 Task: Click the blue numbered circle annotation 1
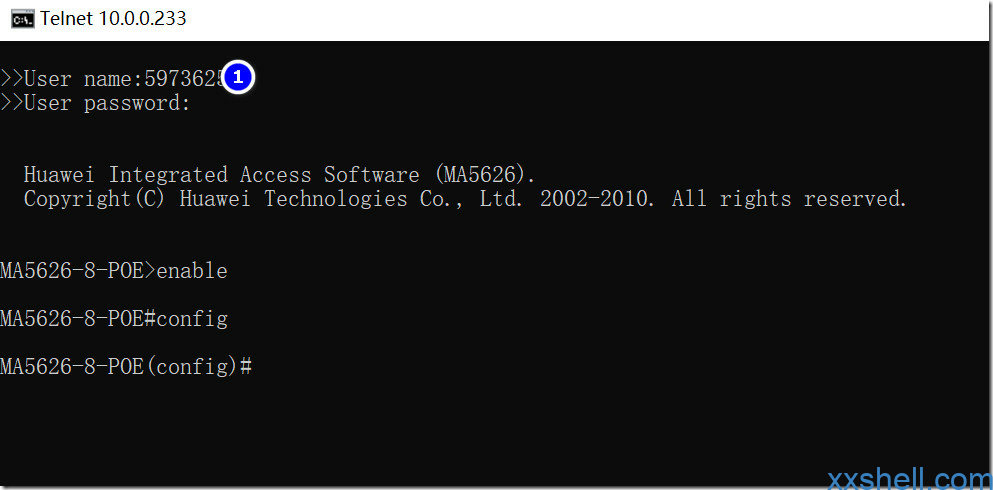(x=238, y=77)
